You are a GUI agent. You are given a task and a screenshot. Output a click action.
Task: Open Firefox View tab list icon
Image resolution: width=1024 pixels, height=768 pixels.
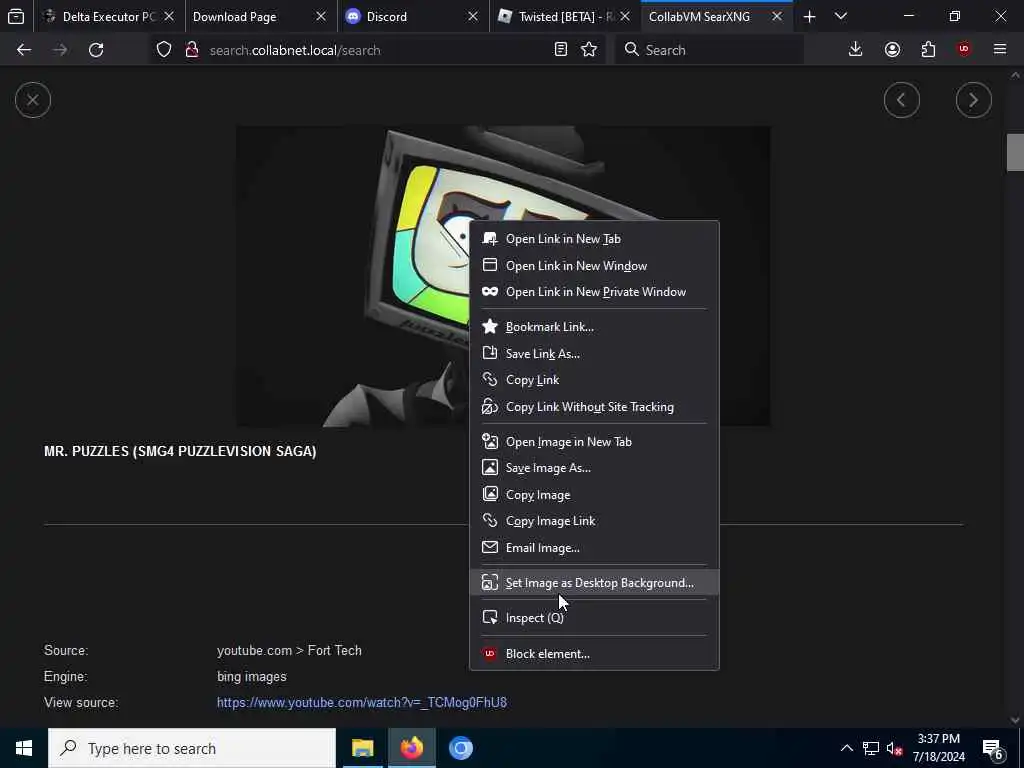tap(16, 16)
